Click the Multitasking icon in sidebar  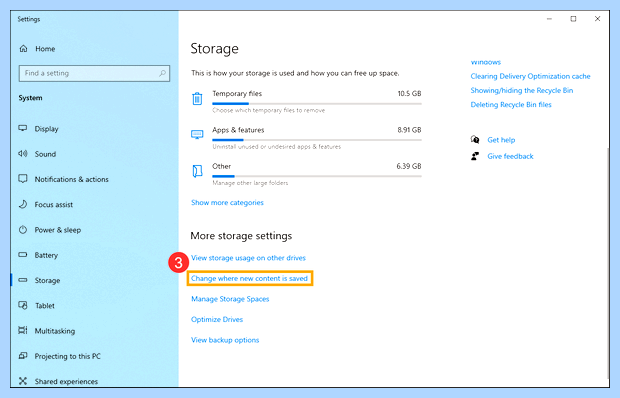coord(23,330)
